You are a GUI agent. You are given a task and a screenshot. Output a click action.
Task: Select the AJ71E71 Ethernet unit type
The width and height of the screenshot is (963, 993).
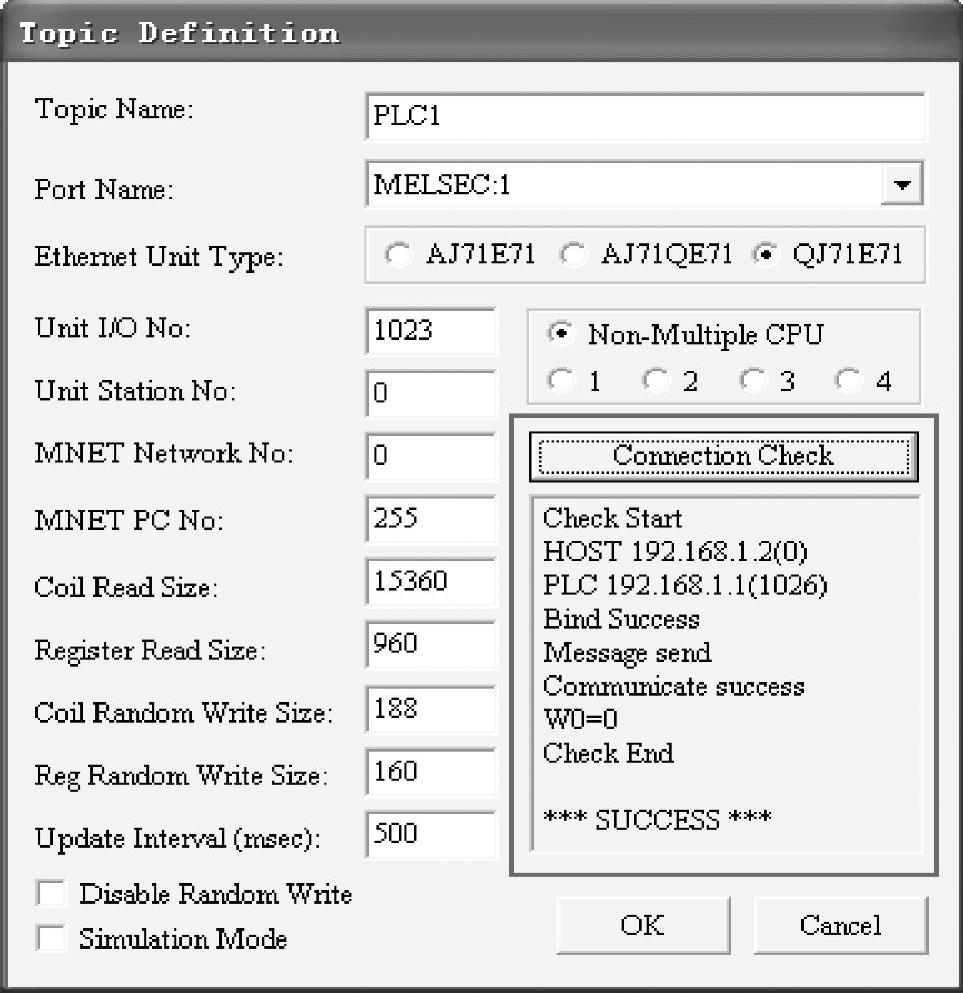pos(399,255)
